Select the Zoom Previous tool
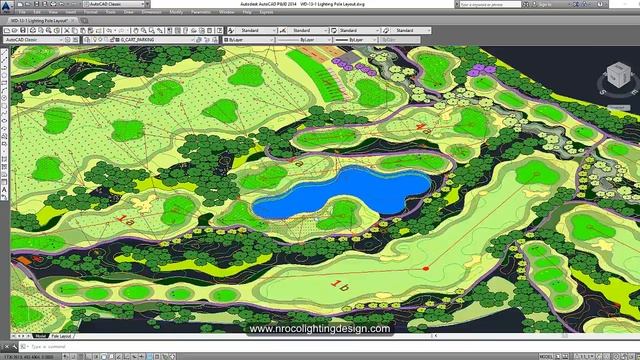640x360 pixels. [x=160, y=31]
